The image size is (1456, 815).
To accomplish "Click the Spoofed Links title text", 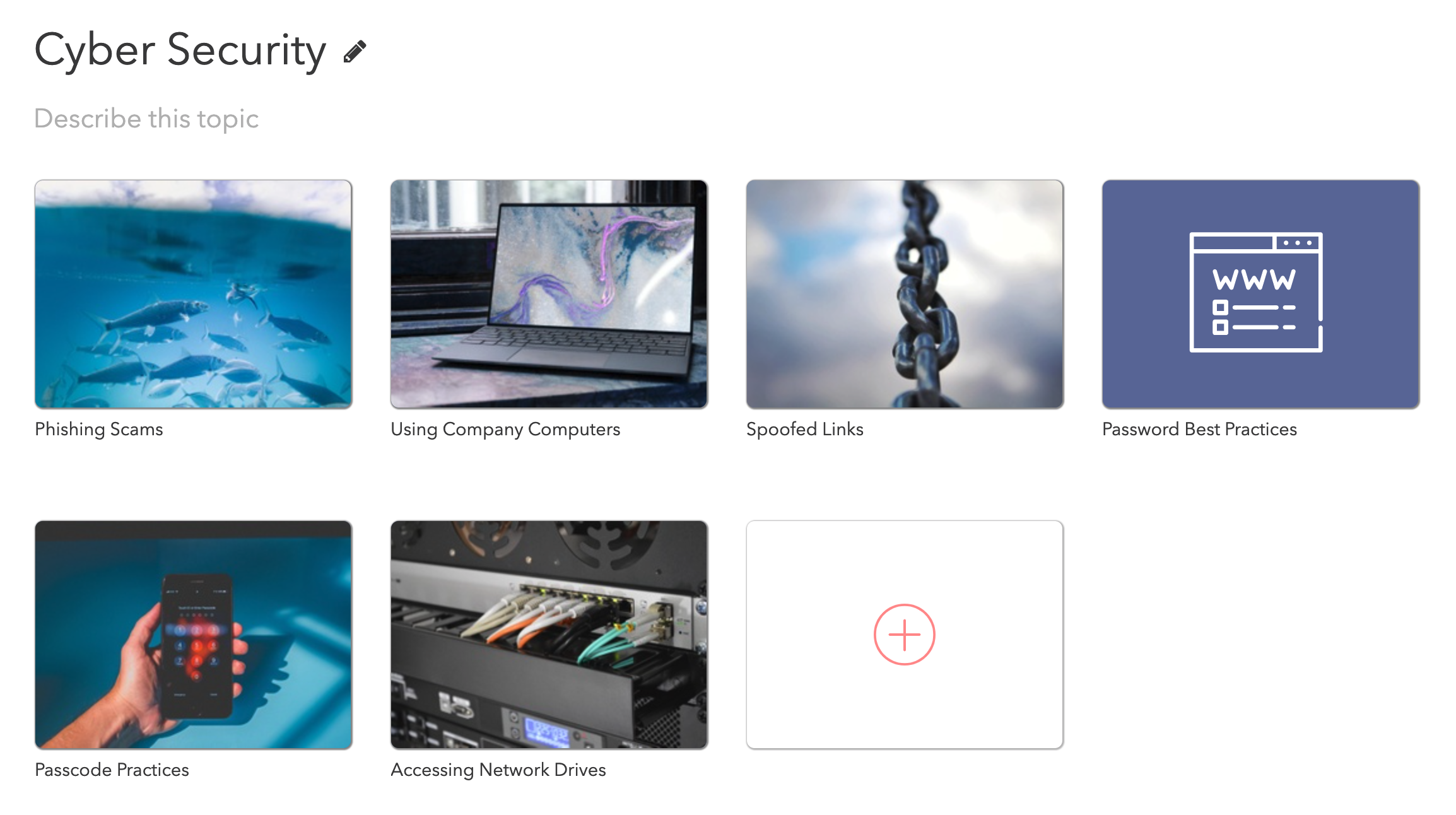I will [804, 429].
